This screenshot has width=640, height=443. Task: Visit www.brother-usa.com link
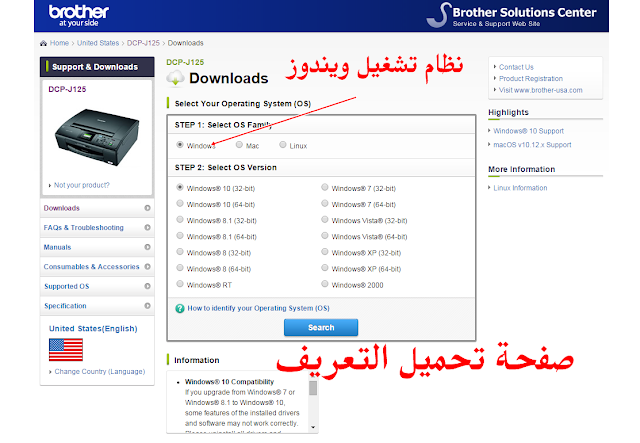coord(540,90)
